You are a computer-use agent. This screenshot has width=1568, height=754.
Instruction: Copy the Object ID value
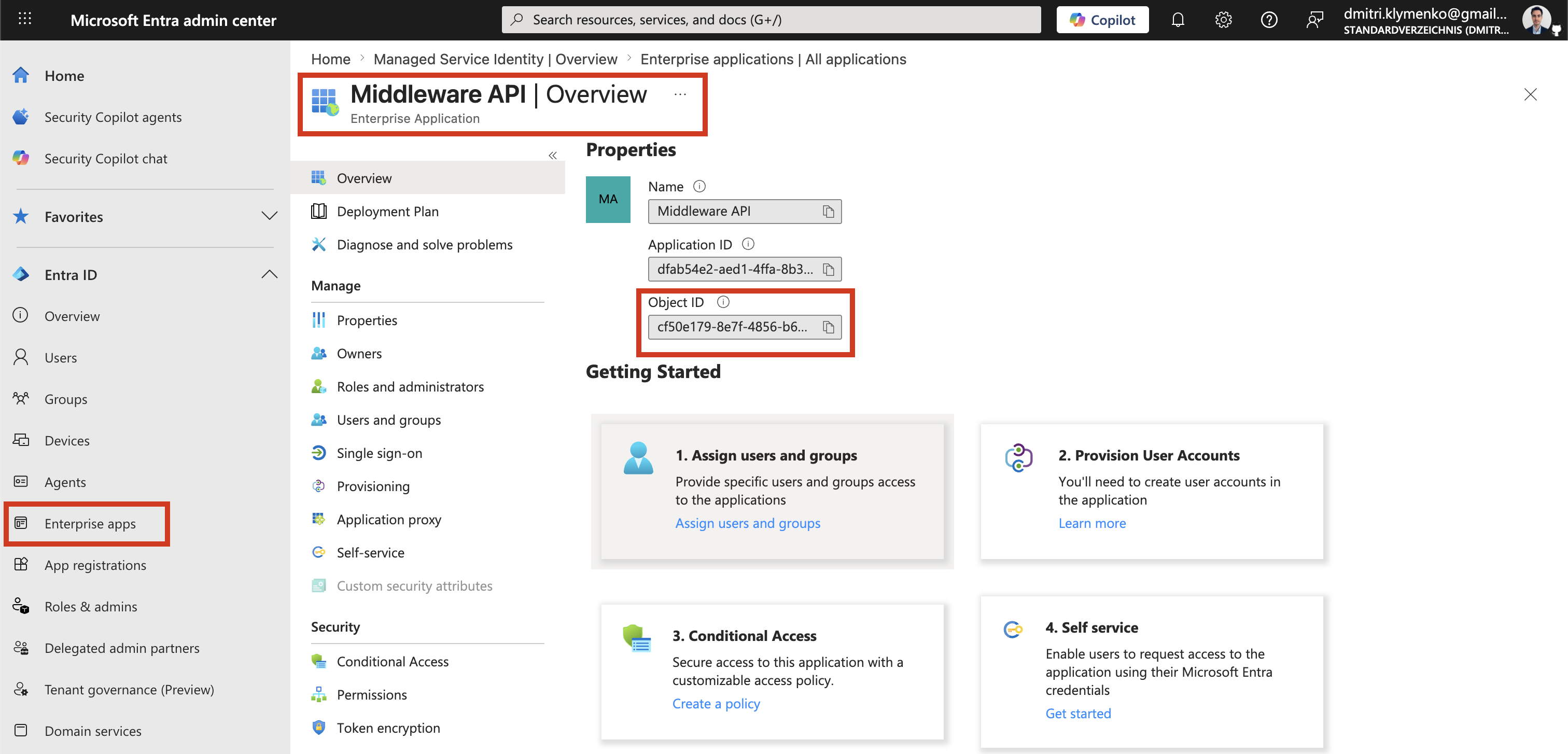[828, 327]
